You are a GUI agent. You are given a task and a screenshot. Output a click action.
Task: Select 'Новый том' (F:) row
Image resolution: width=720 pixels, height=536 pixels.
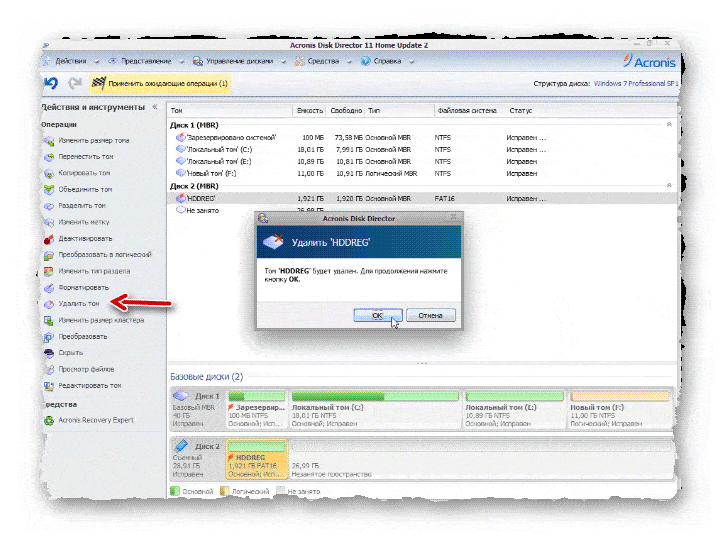point(422,174)
